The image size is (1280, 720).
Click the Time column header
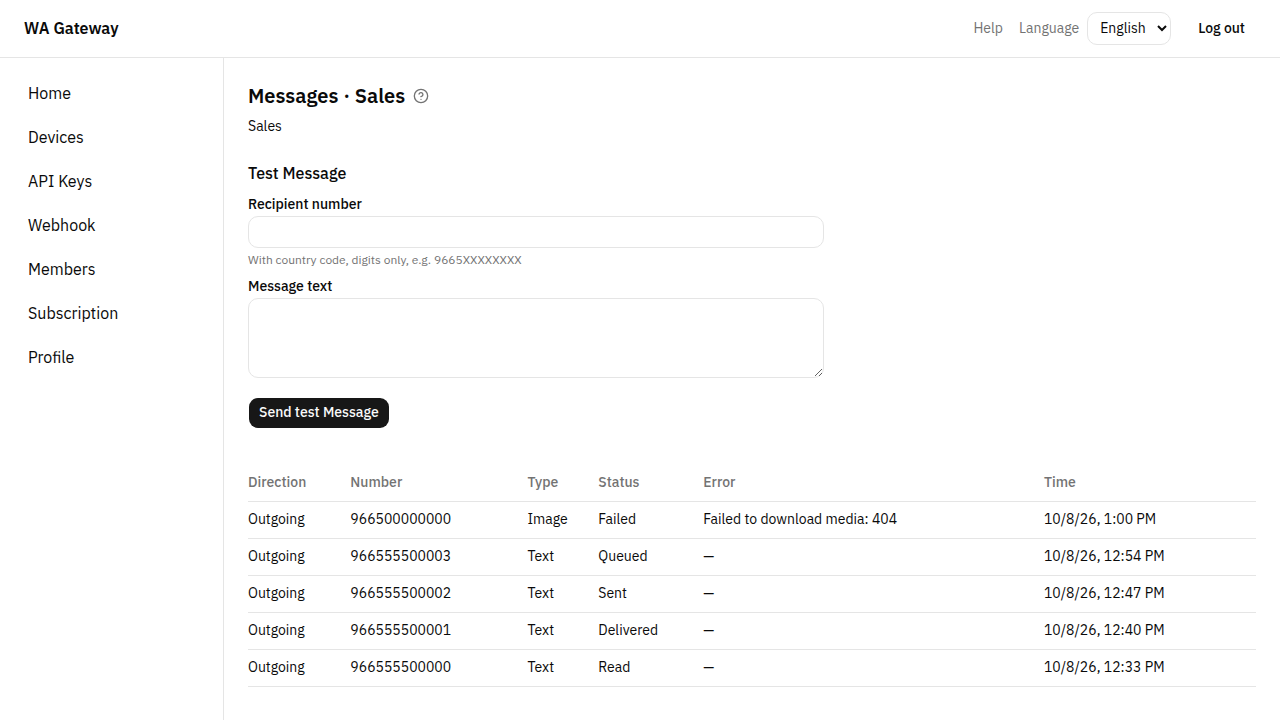coord(1060,482)
